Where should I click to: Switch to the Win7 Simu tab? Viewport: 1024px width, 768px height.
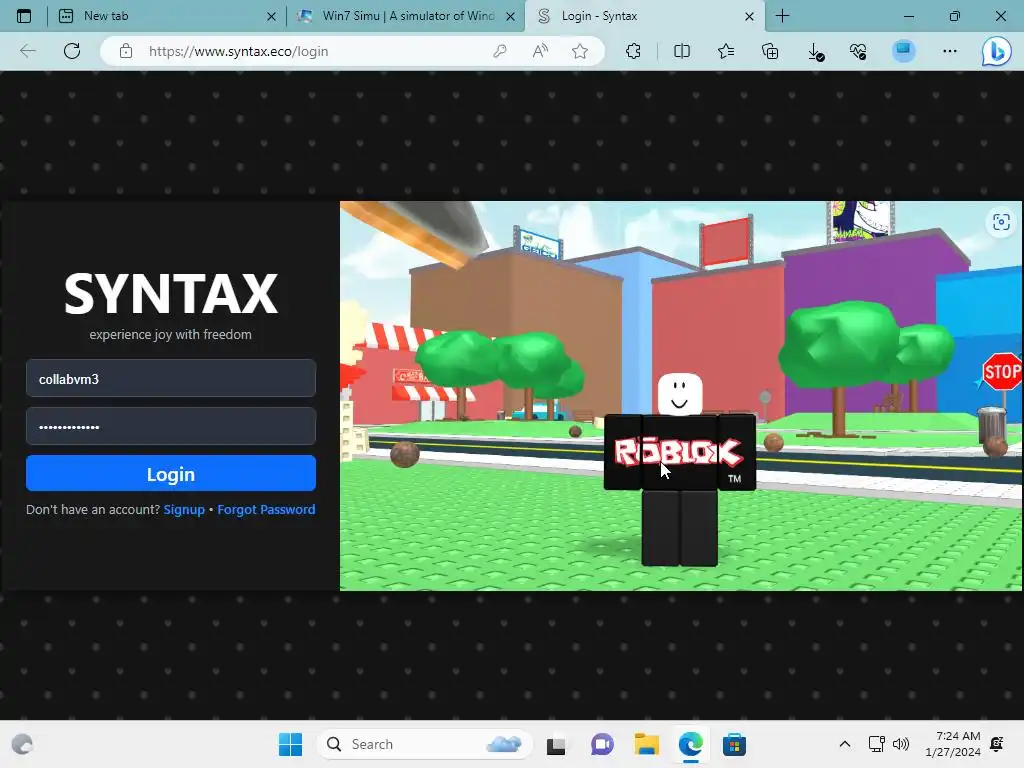pos(406,16)
